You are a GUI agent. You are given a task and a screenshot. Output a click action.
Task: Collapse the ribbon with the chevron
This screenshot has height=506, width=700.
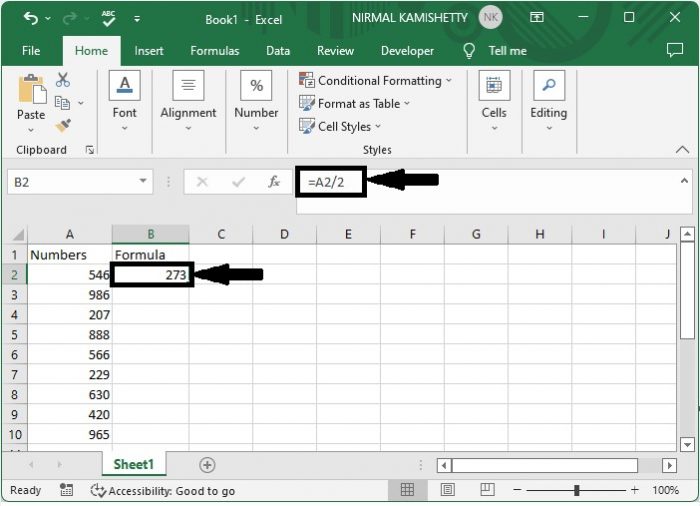pyautogui.click(x=682, y=150)
